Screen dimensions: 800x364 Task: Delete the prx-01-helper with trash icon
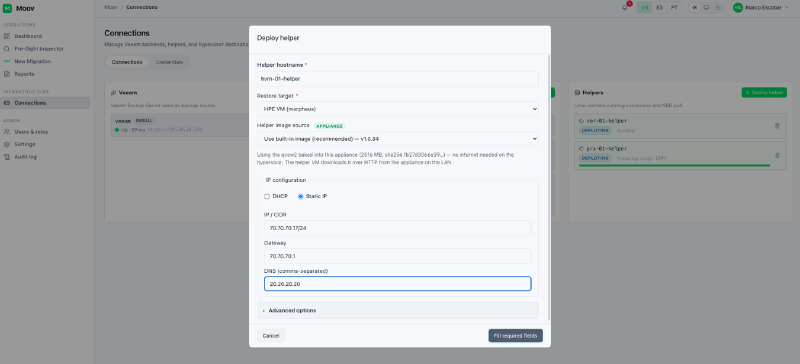pyautogui.click(x=777, y=155)
